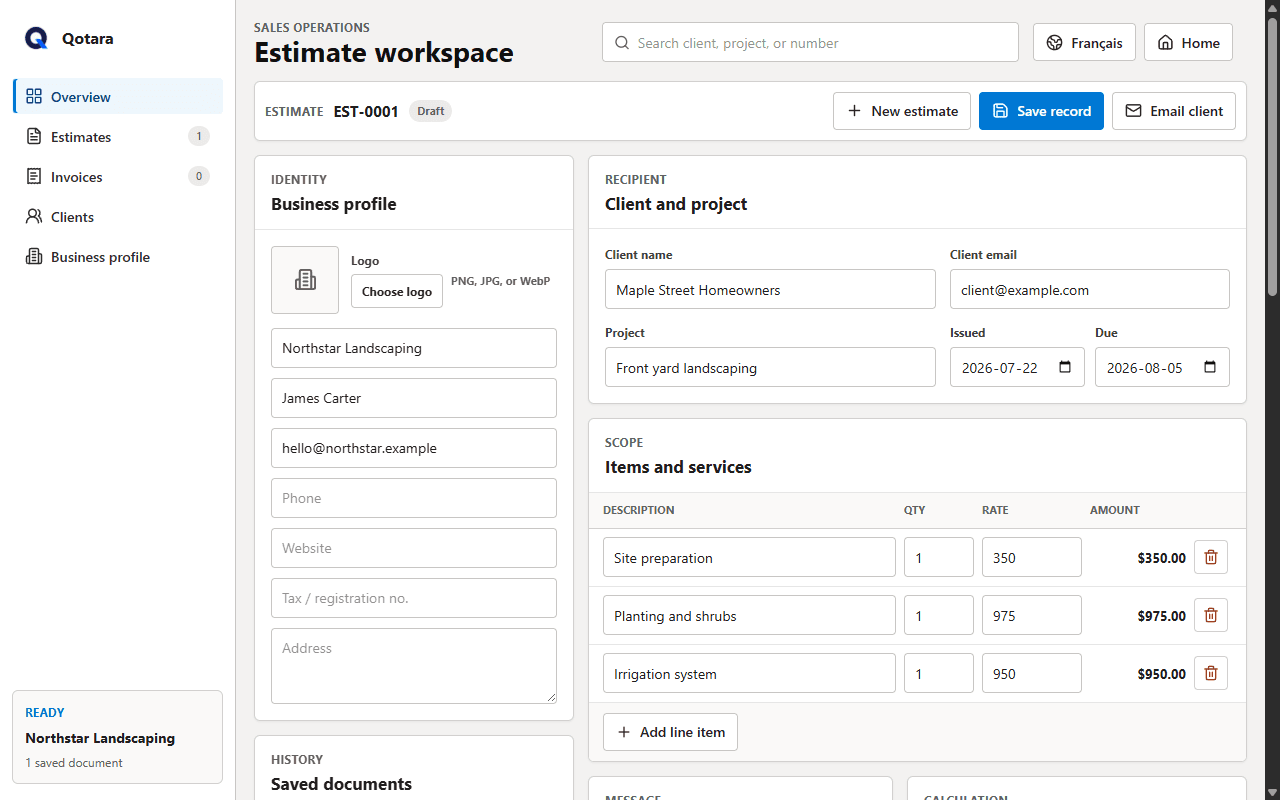Edit Site preparation description

click(749, 557)
